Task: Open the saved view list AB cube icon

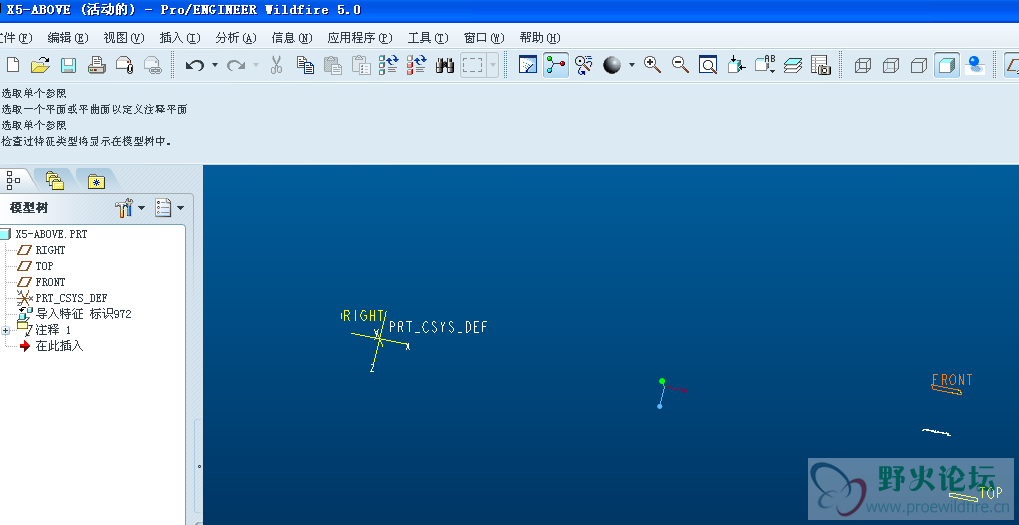Action: [x=765, y=65]
